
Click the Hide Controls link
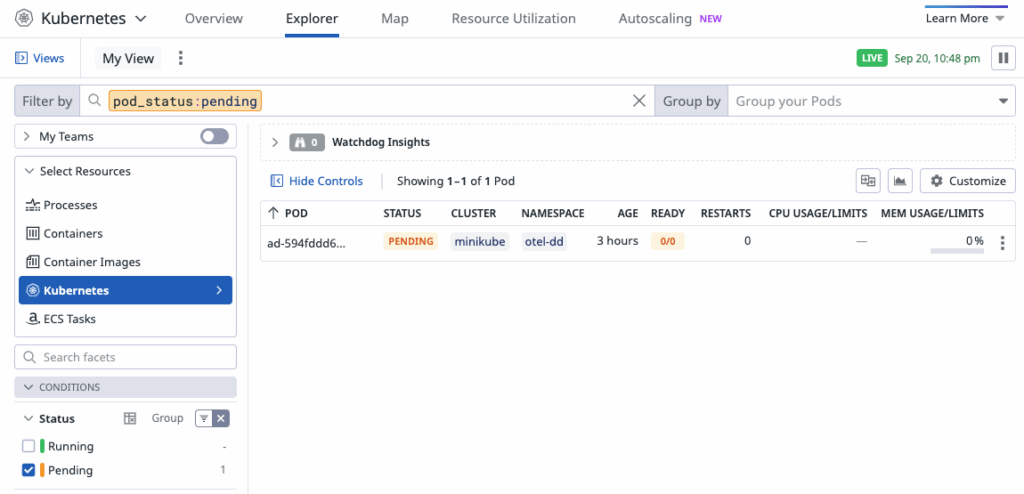317,181
